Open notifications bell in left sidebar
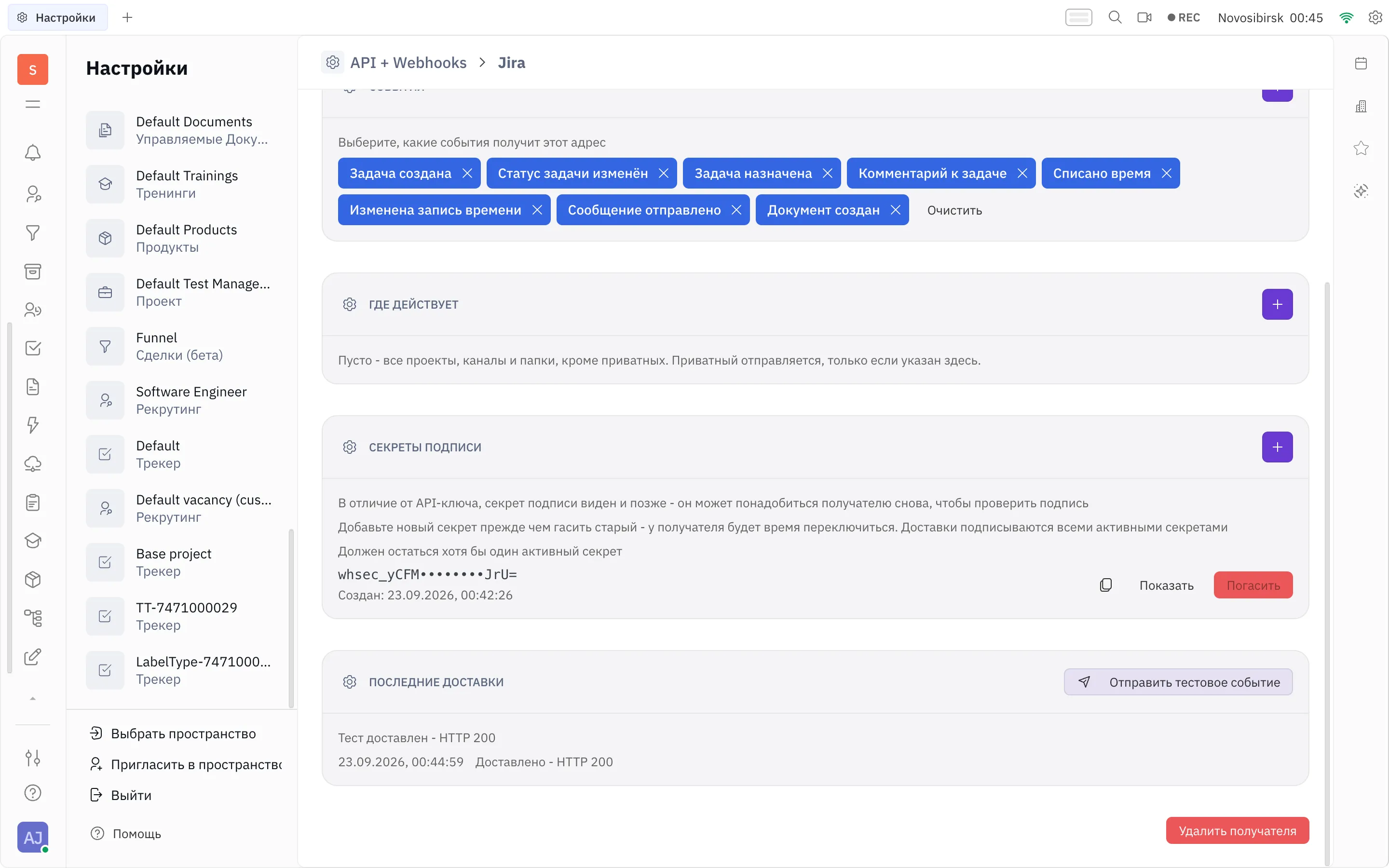This screenshot has width=1389, height=868. coord(33,153)
